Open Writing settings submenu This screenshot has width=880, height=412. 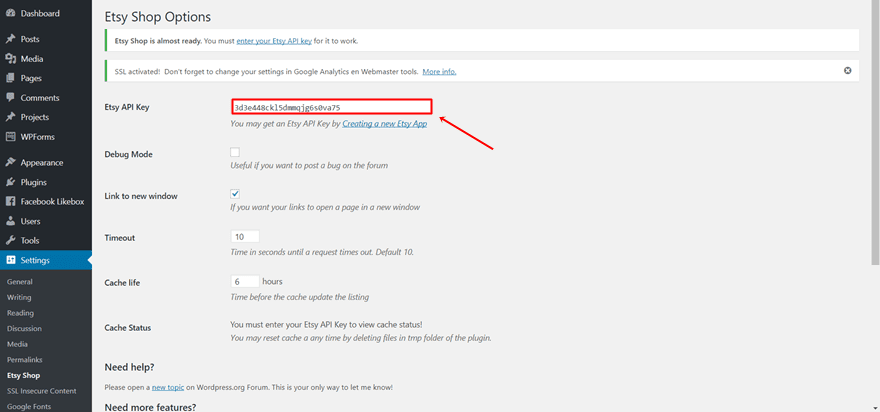tap(19, 297)
